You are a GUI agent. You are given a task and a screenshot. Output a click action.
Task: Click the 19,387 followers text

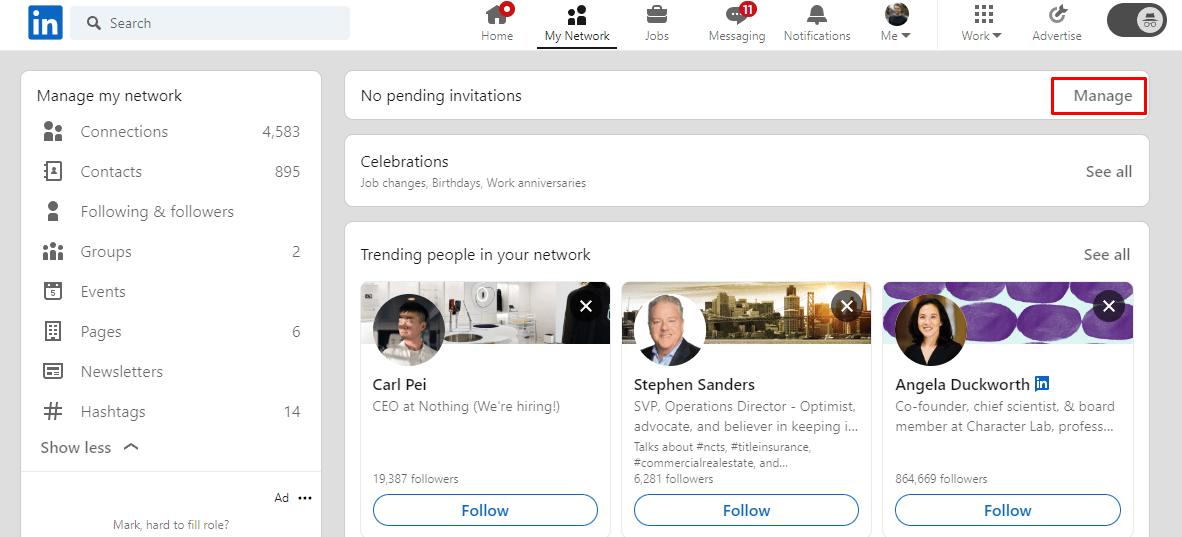(x=415, y=479)
